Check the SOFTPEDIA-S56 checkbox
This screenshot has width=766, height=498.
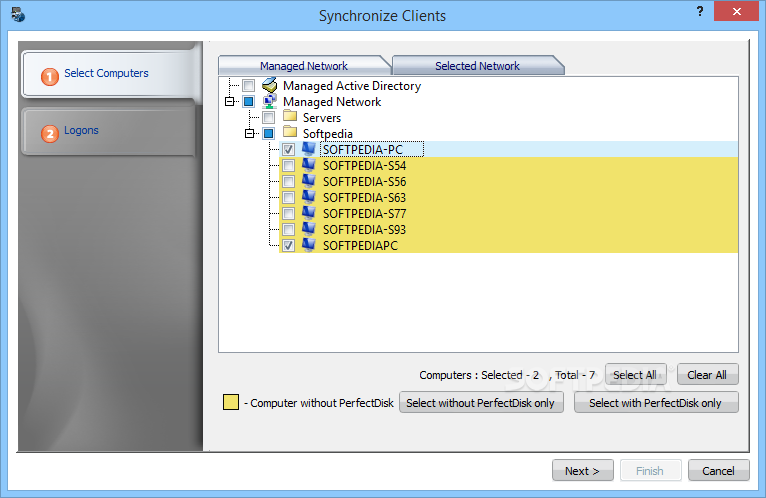288,182
